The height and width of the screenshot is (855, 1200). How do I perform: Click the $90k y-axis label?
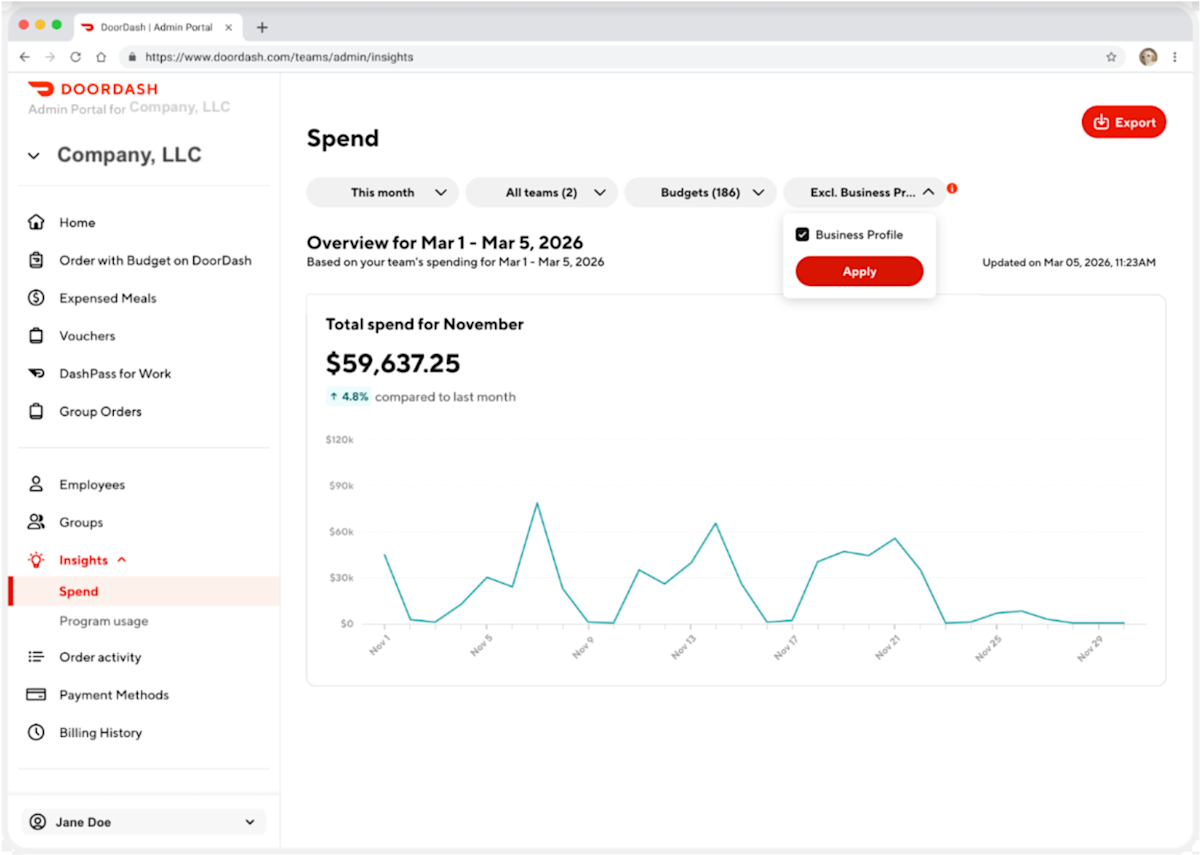coord(340,485)
